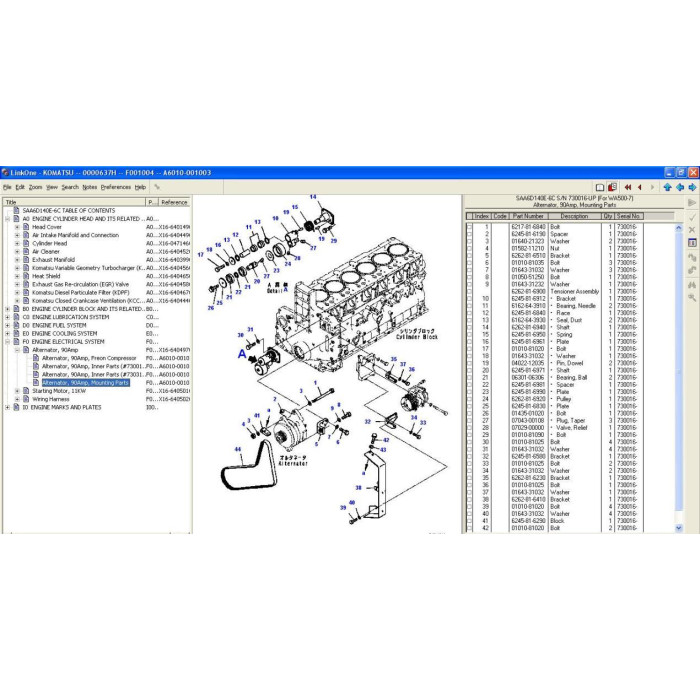Viewport: 700px width, 700px height.
Task: Select Exhaust Gas Re-circulation (EGR) Valve entry
Action: (80, 284)
